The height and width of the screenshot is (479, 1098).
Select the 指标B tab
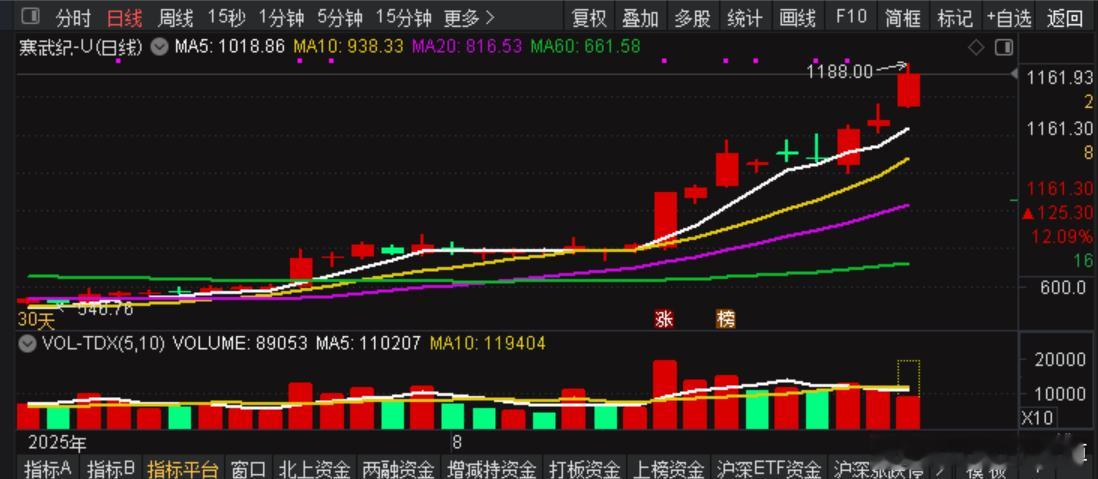pyautogui.click(x=111, y=468)
